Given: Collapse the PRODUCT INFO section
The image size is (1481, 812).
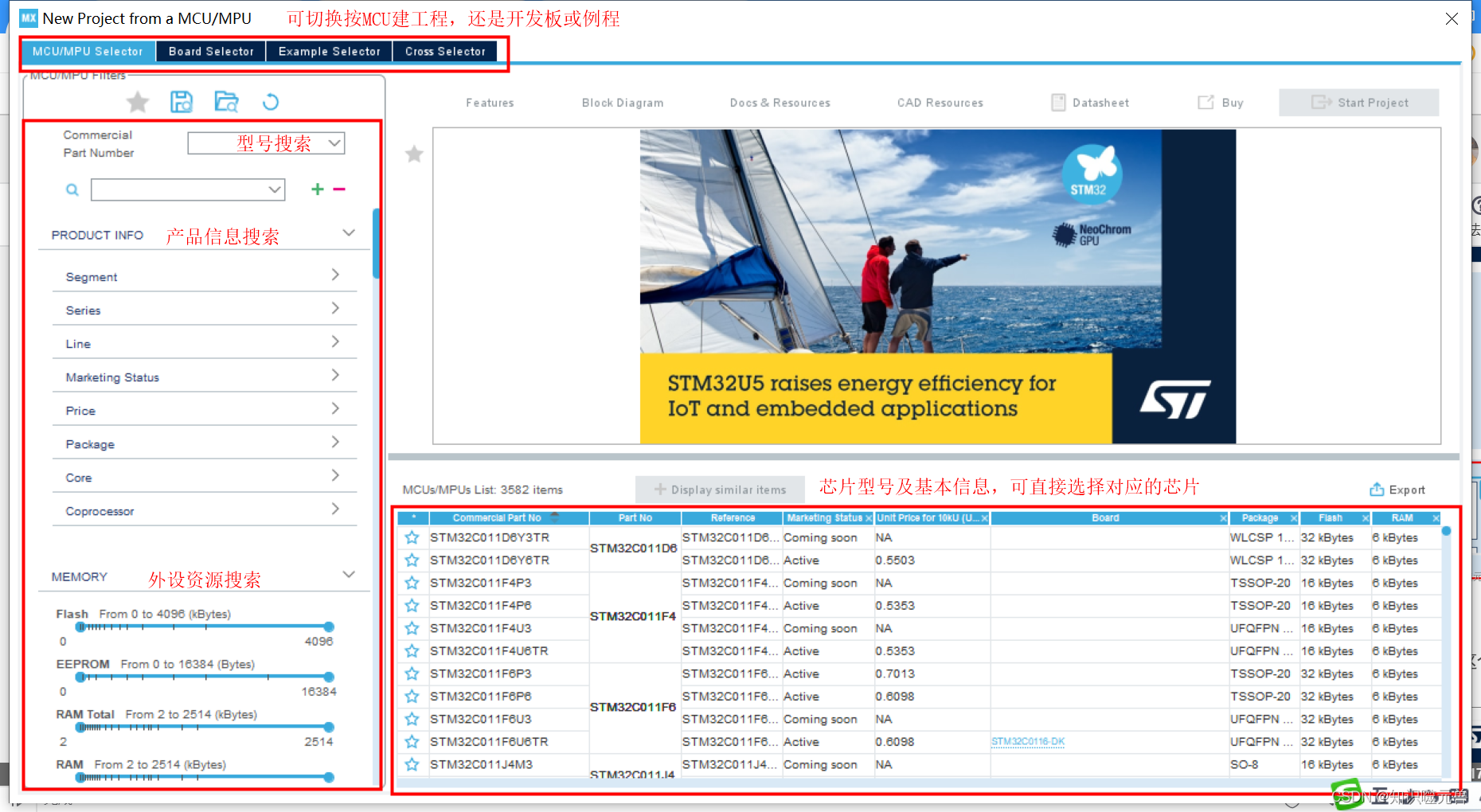Looking at the screenshot, I should 349,232.
